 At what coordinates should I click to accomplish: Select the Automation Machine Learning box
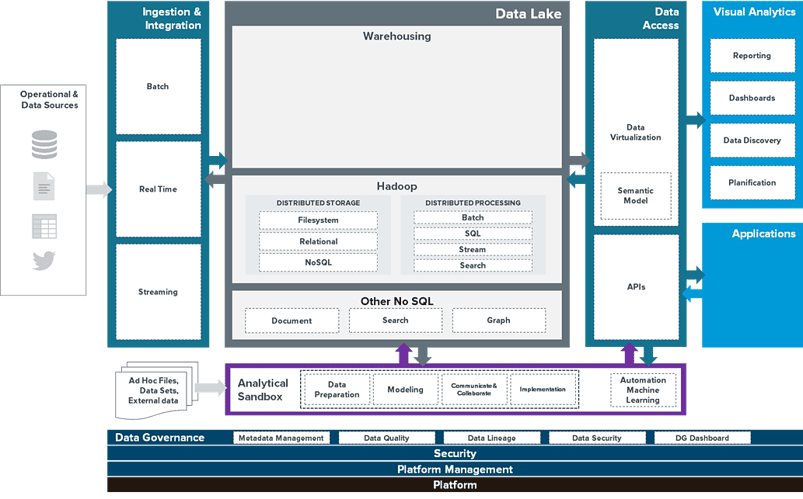pos(642,389)
